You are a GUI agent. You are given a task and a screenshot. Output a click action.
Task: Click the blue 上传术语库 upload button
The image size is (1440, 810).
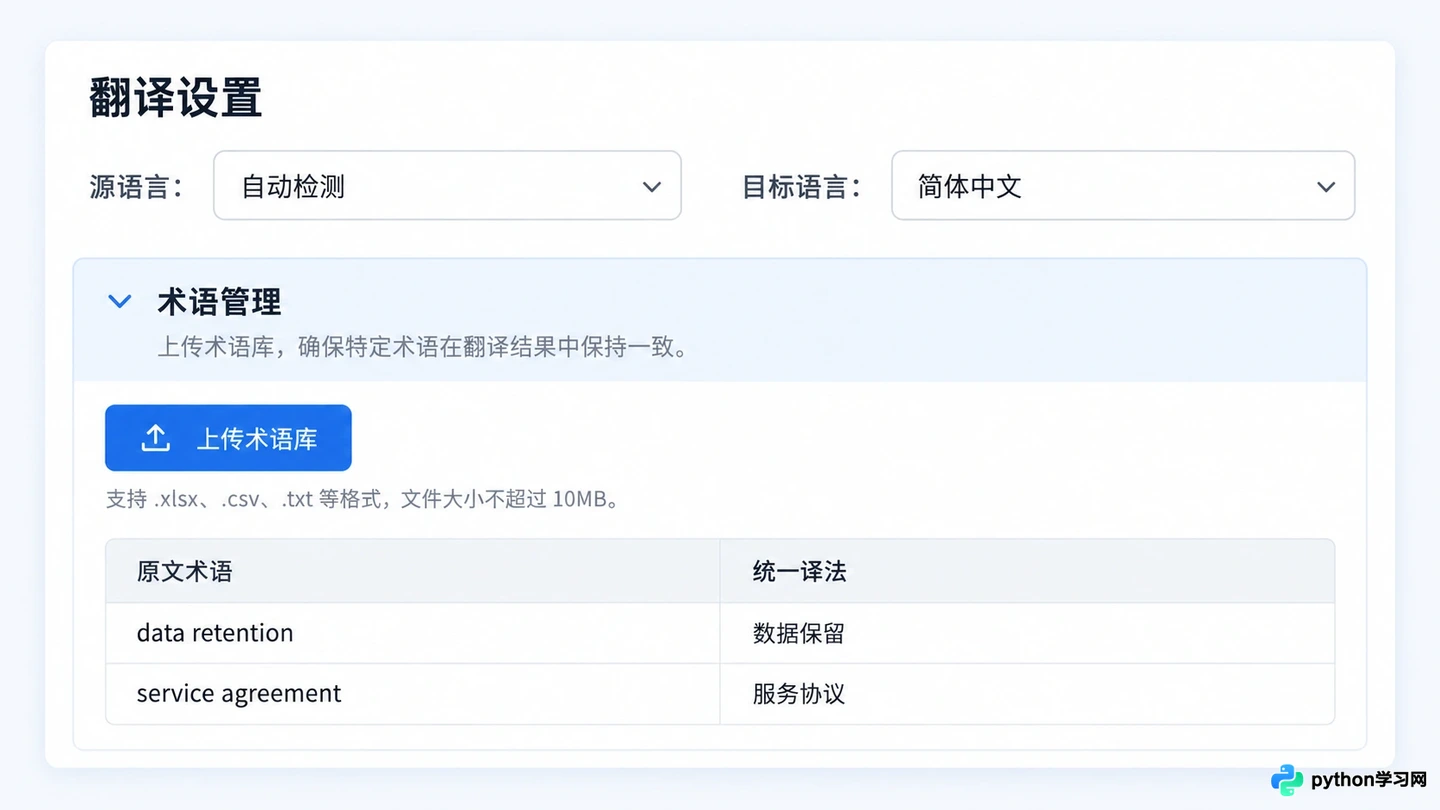pyautogui.click(x=228, y=438)
